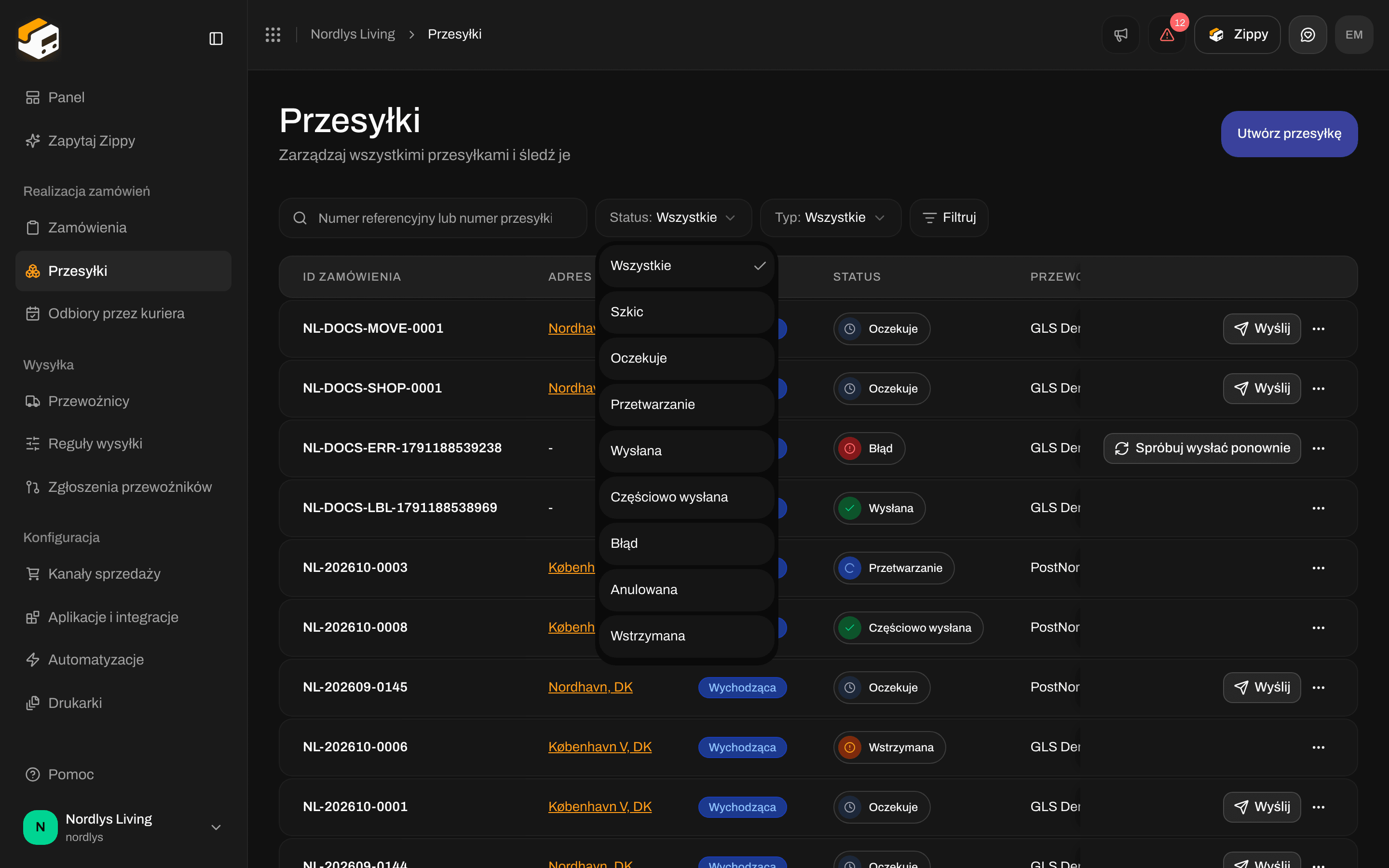Click the Filtruj button

tap(949, 217)
